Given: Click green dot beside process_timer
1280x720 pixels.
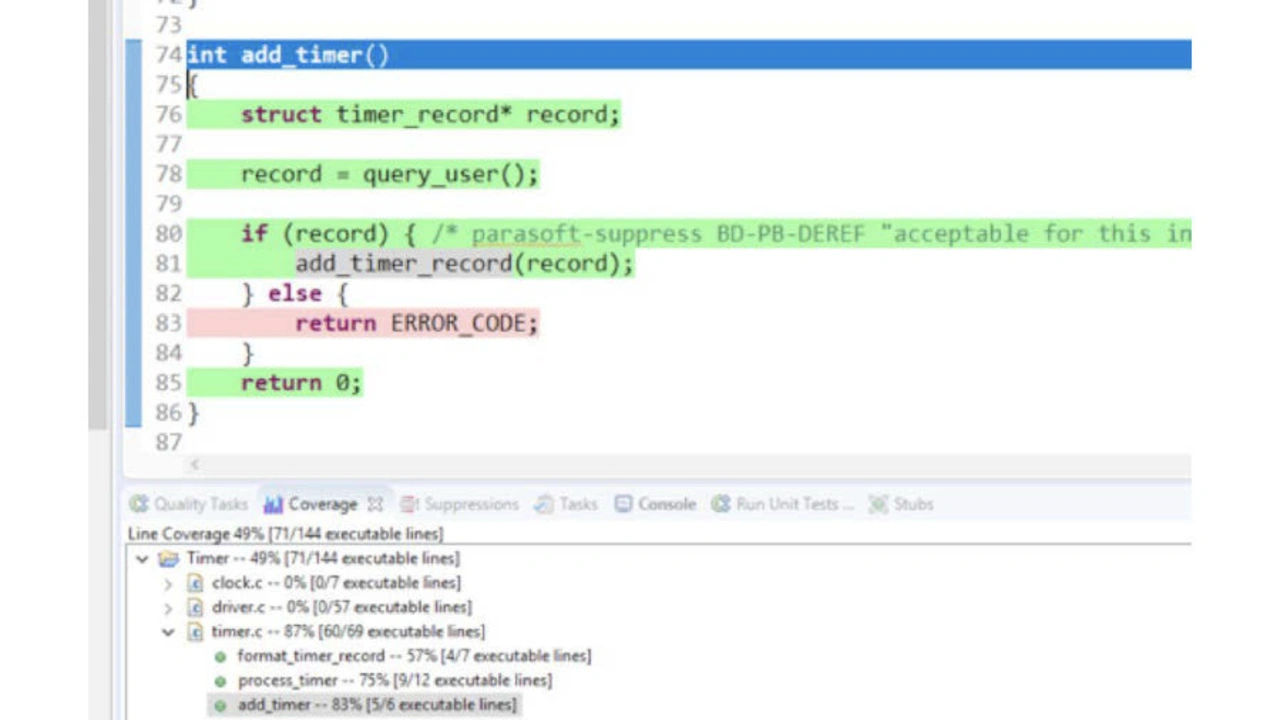Looking at the screenshot, I should click(220, 681).
